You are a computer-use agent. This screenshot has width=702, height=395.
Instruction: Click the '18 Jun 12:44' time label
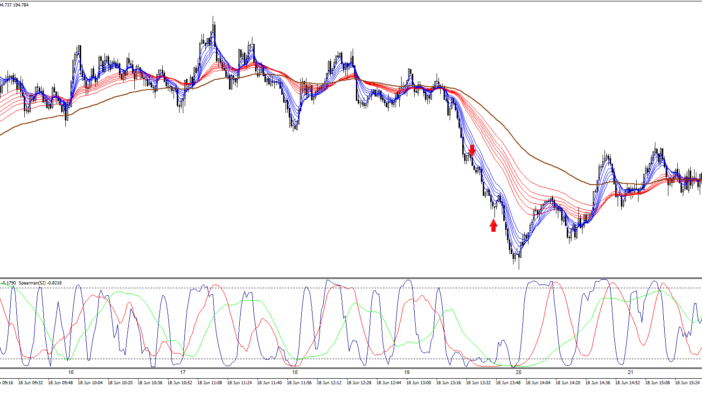click(389, 383)
